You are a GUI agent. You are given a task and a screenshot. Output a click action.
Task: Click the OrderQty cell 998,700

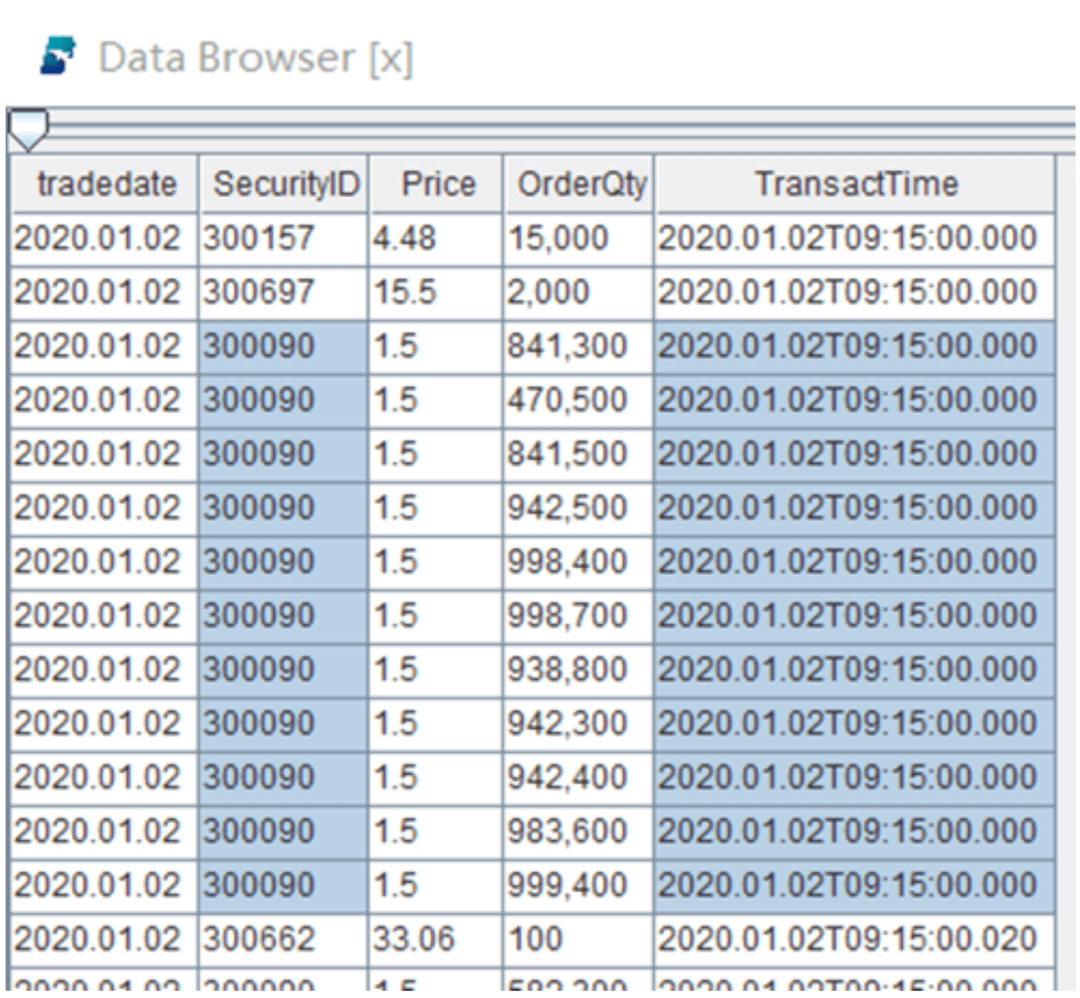(579, 616)
